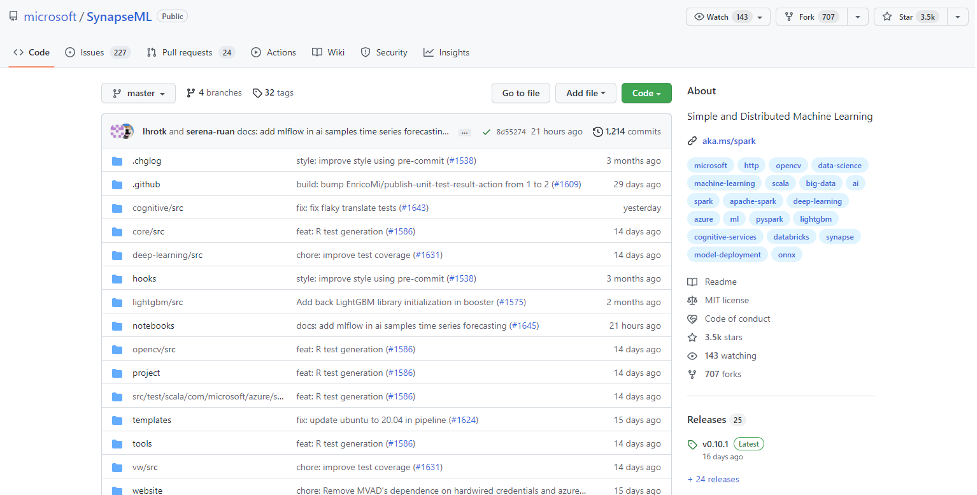Viewport: 977px width, 495px height.
Task: Open the Pull requests tab
Action: (190, 52)
